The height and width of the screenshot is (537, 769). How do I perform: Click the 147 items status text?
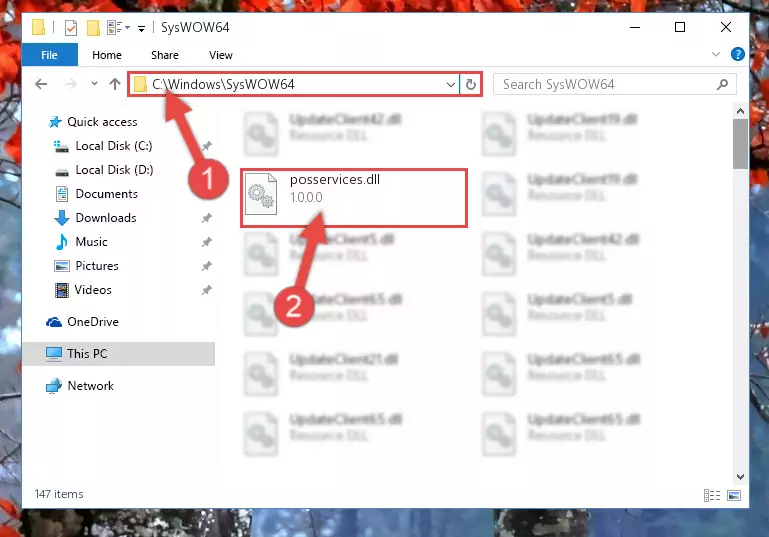point(59,494)
